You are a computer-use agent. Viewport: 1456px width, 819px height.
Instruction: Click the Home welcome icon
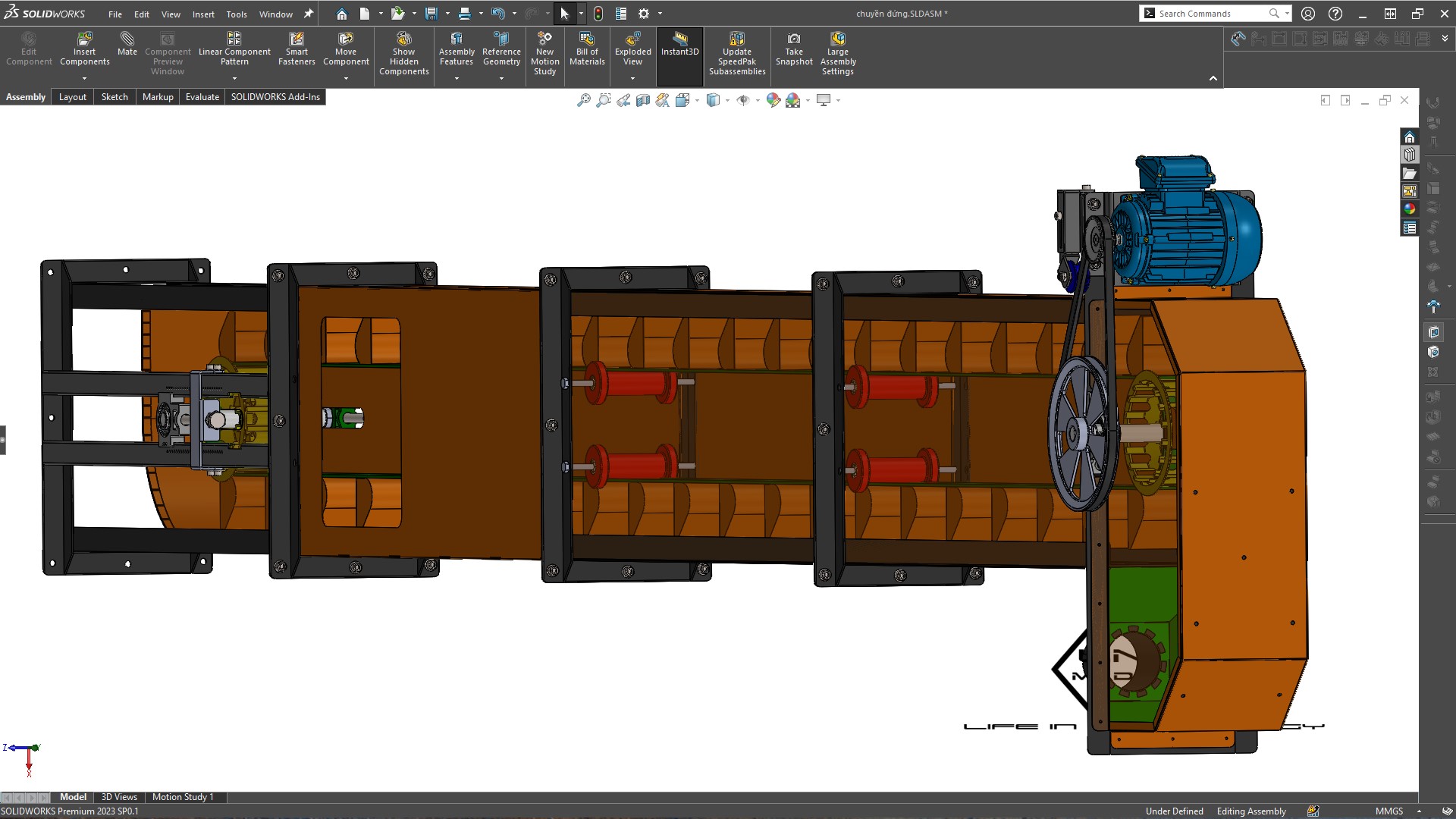tap(342, 14)
